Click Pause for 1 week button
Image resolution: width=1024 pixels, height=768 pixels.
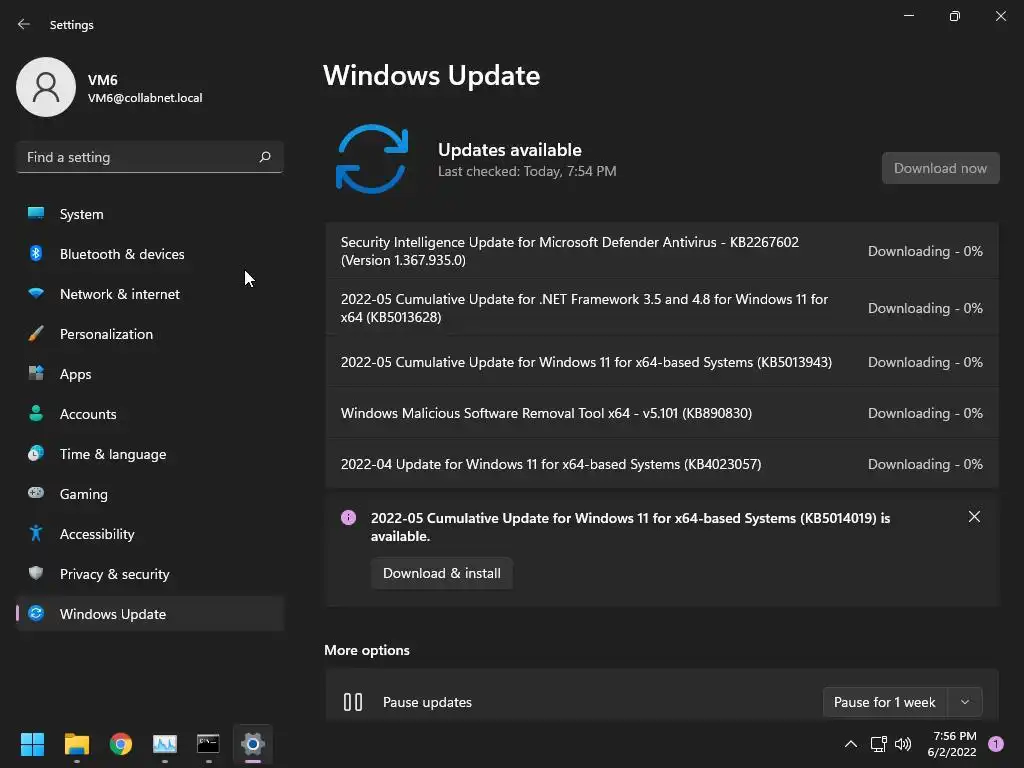click(885, 702)
